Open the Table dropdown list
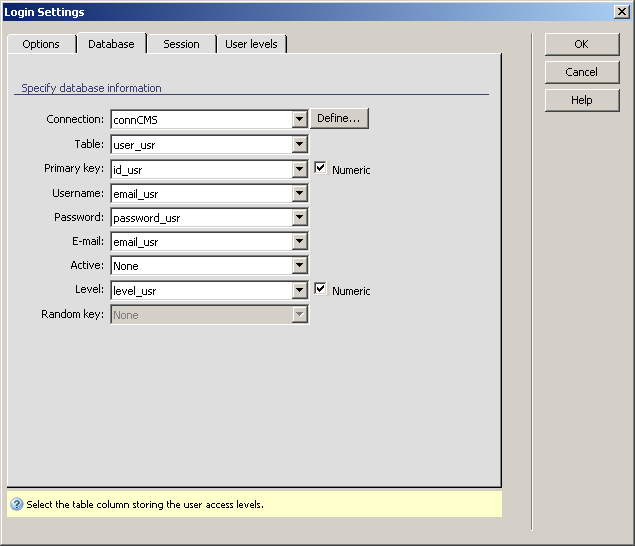Viewport: 635px width, 546px height. coord(299,145)
